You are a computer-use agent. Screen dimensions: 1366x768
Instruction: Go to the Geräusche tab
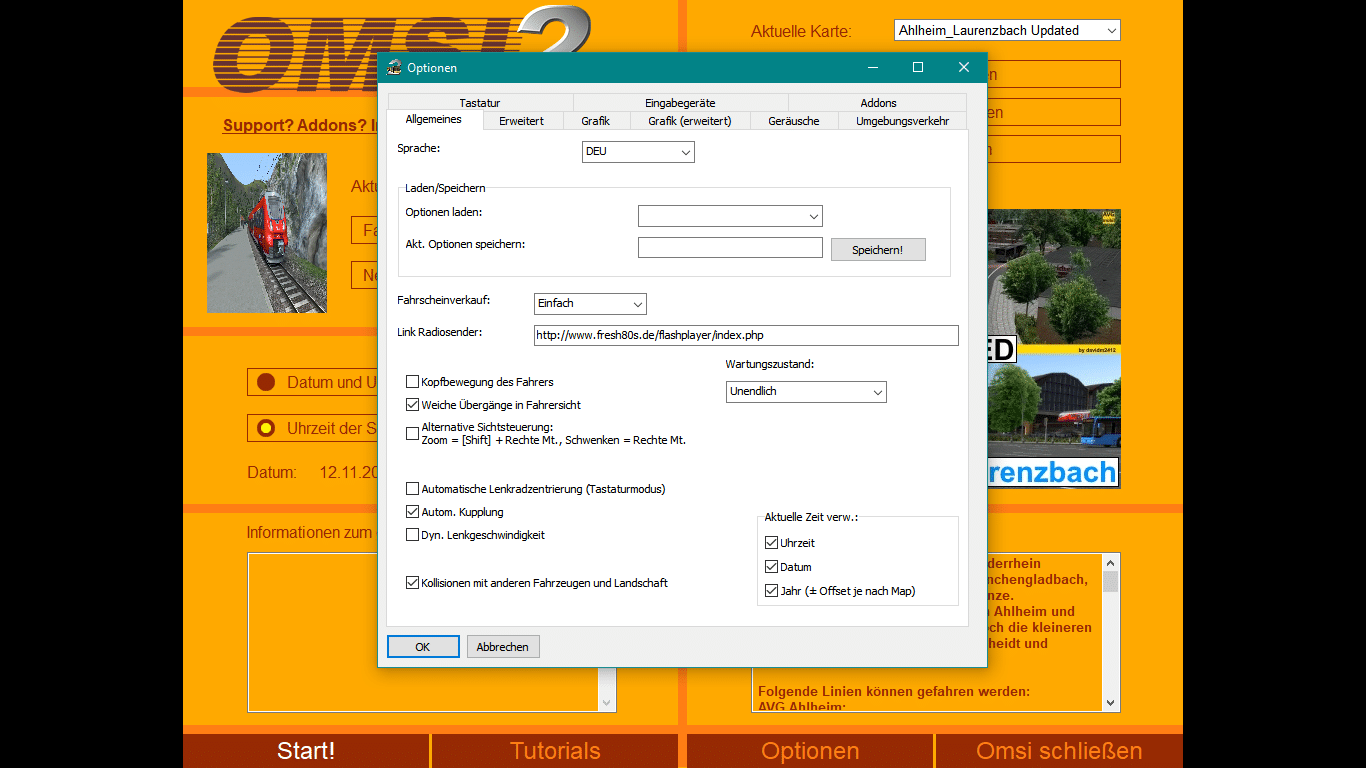point(794,121)
